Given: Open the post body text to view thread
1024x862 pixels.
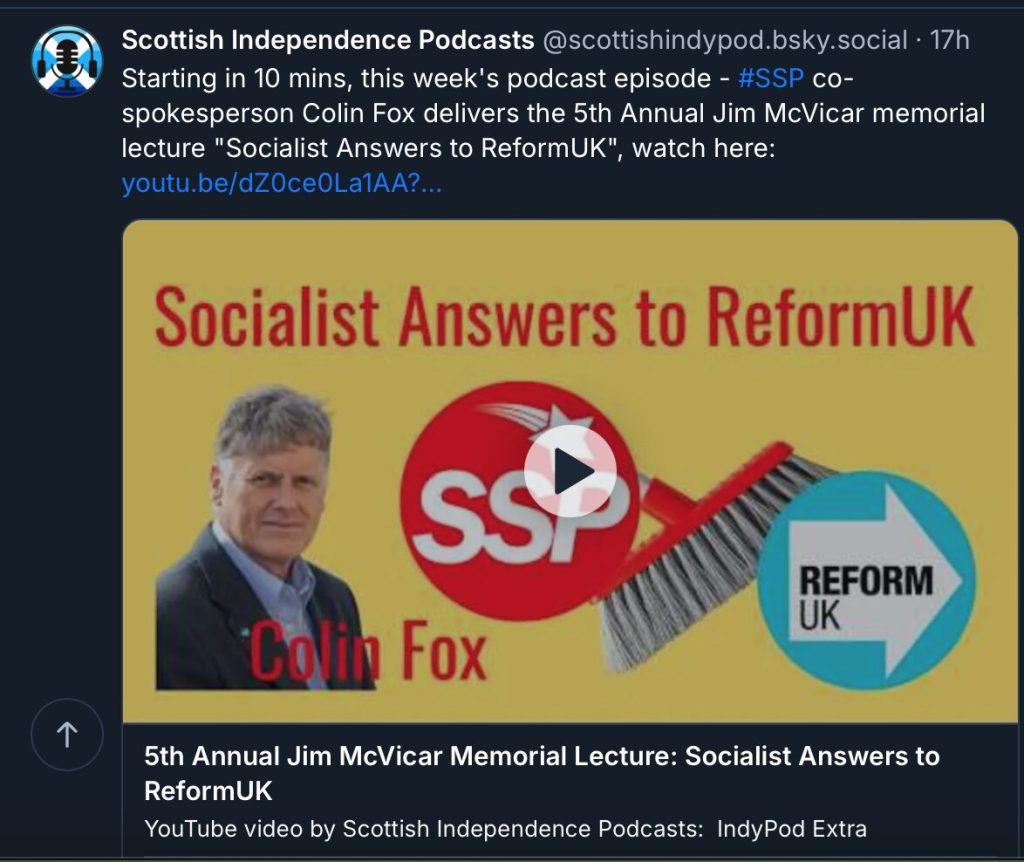Looking at the screenshot, I should (x=553, y=114).
